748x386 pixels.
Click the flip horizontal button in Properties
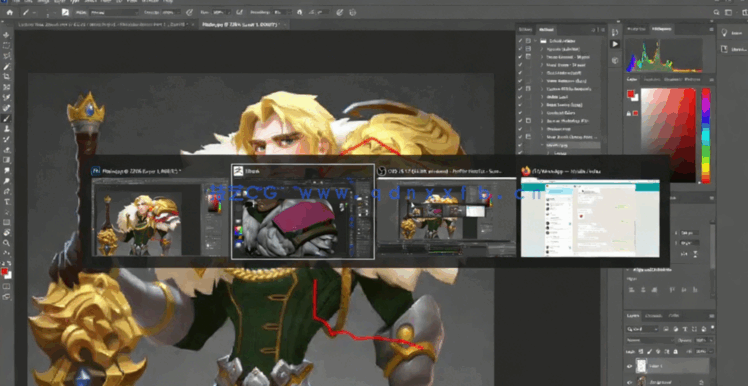(685, 254)
